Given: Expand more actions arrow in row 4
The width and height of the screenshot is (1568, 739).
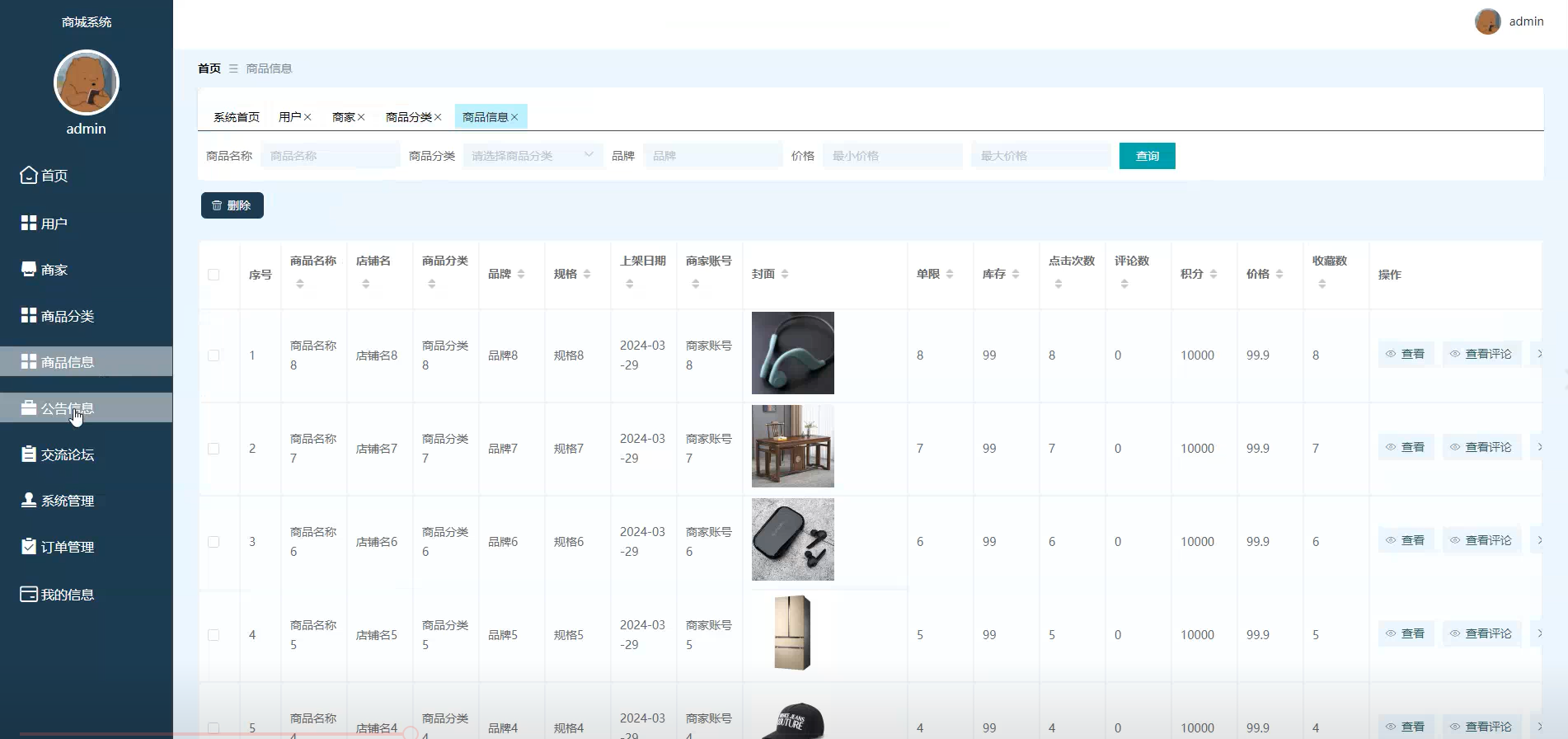Looking at the screenshot, I should pyautogui.click(x=1537, y=633).
